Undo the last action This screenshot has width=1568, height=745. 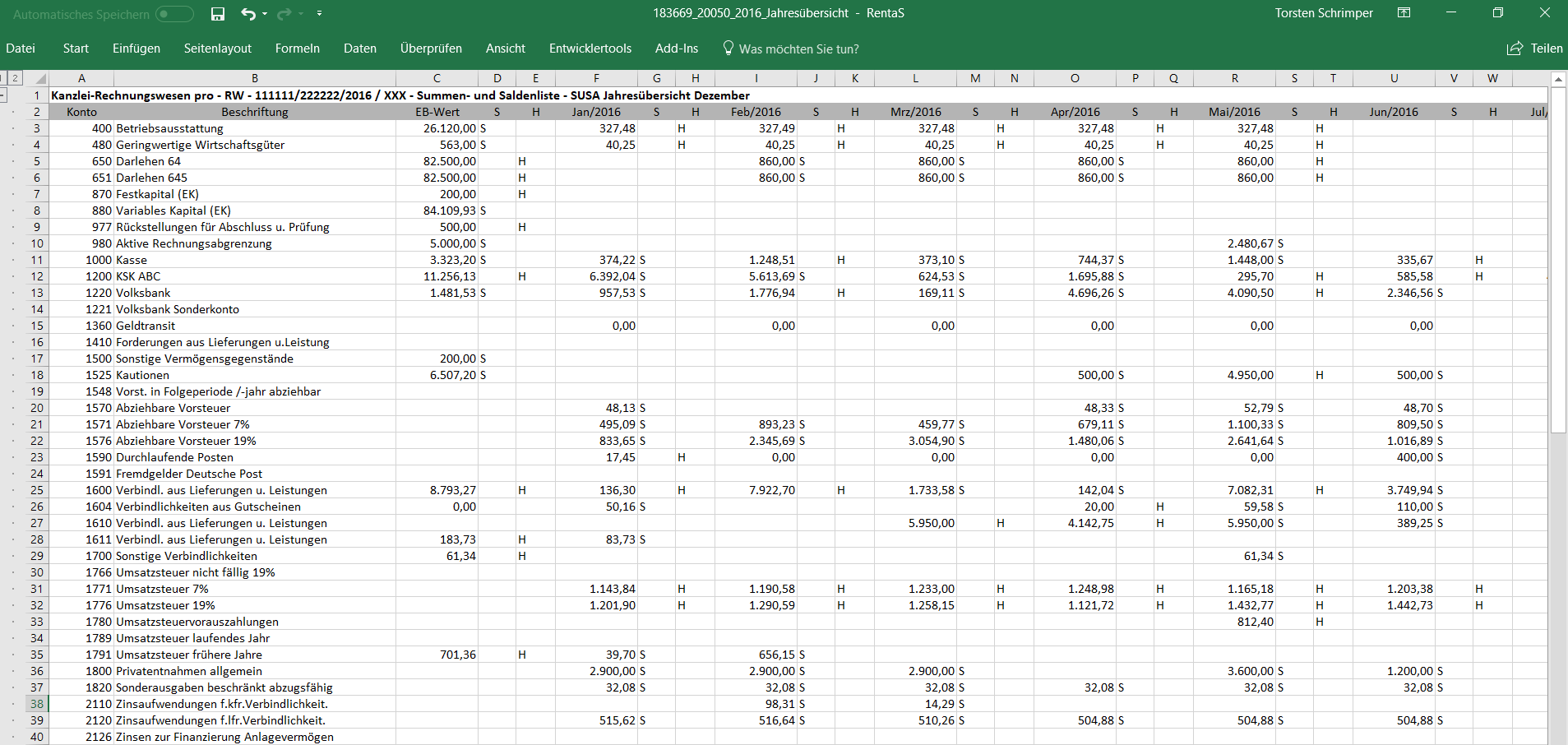click(247, 13)
